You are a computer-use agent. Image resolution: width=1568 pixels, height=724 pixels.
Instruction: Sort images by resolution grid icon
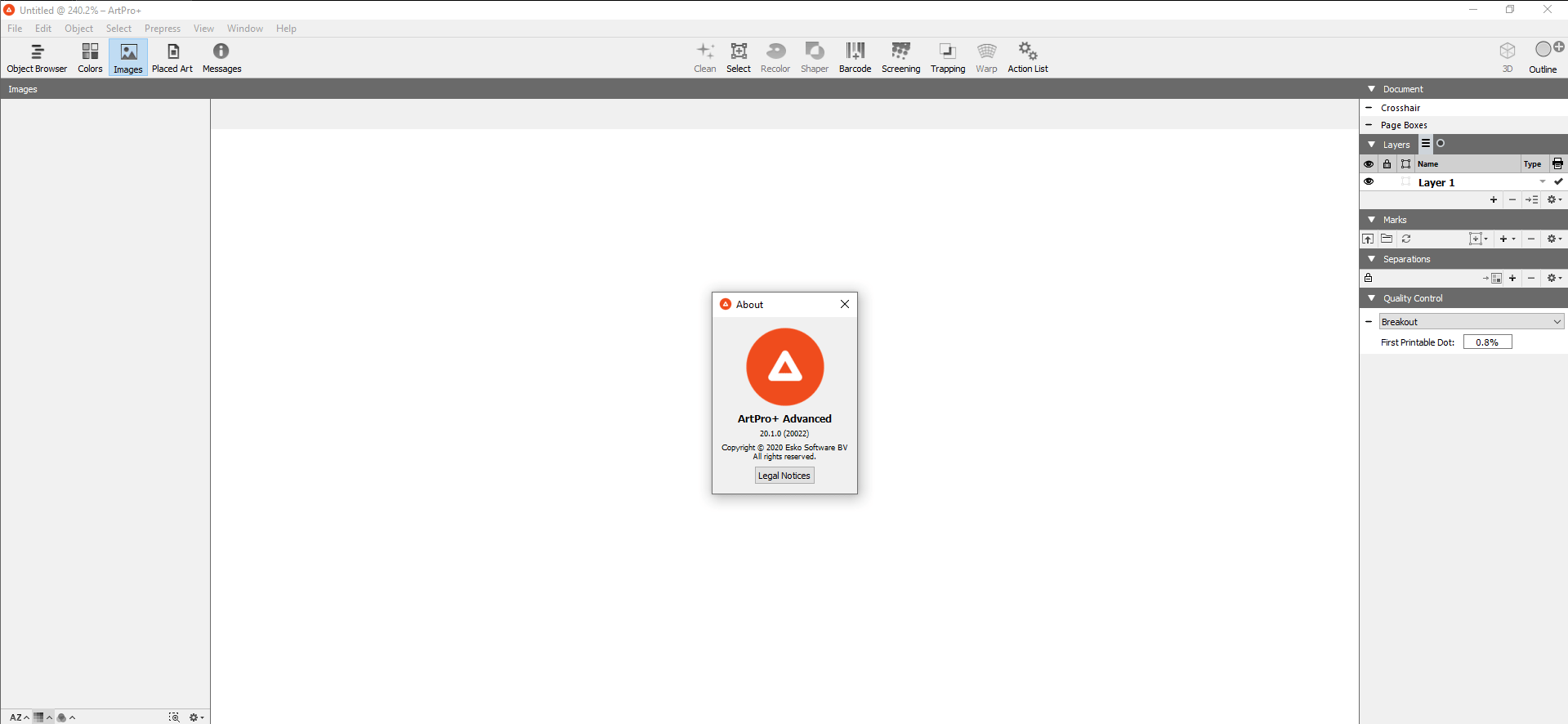[x=42, y=717]
